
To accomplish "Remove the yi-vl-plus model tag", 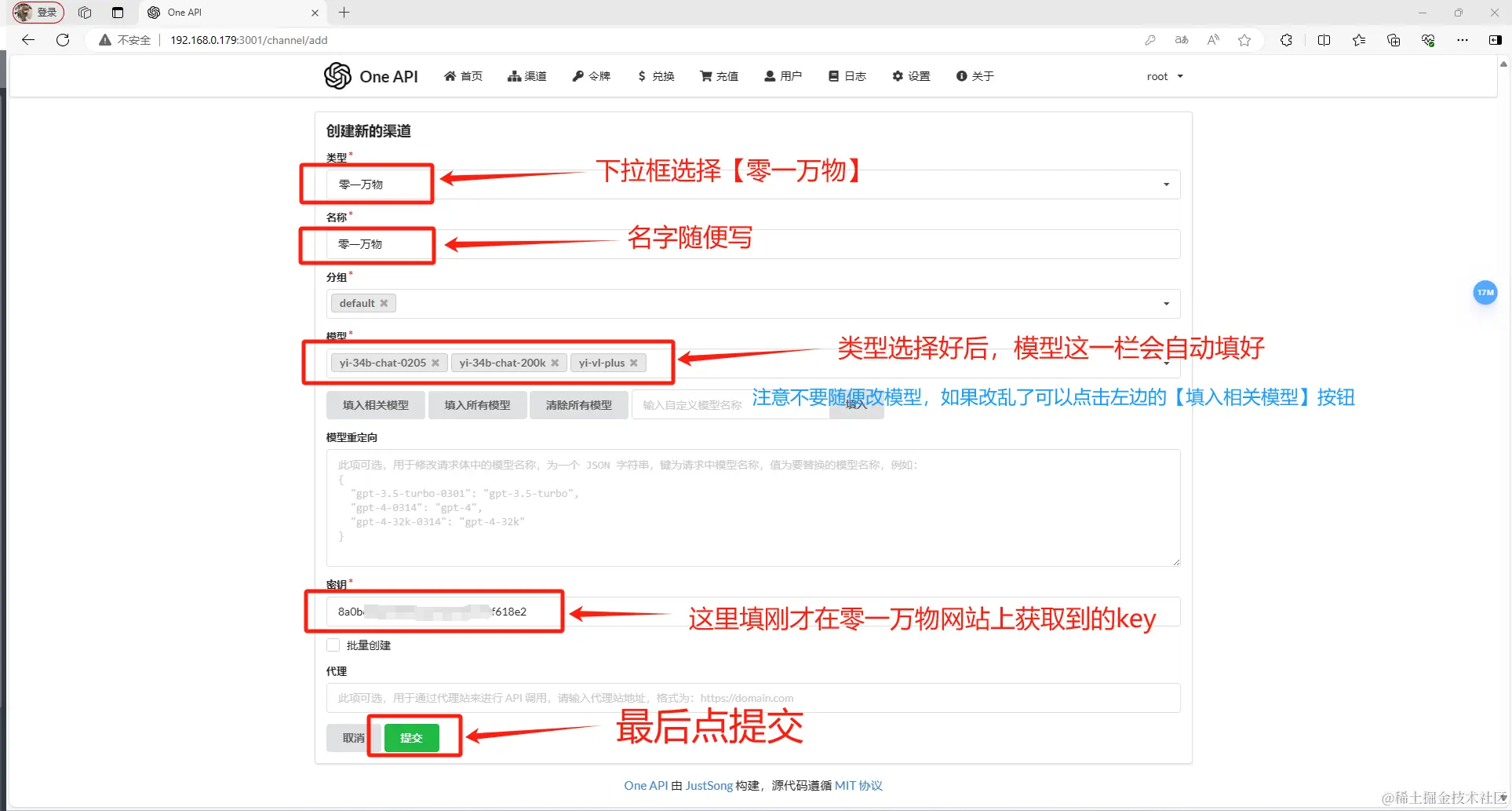I will [x=634, y=363].
